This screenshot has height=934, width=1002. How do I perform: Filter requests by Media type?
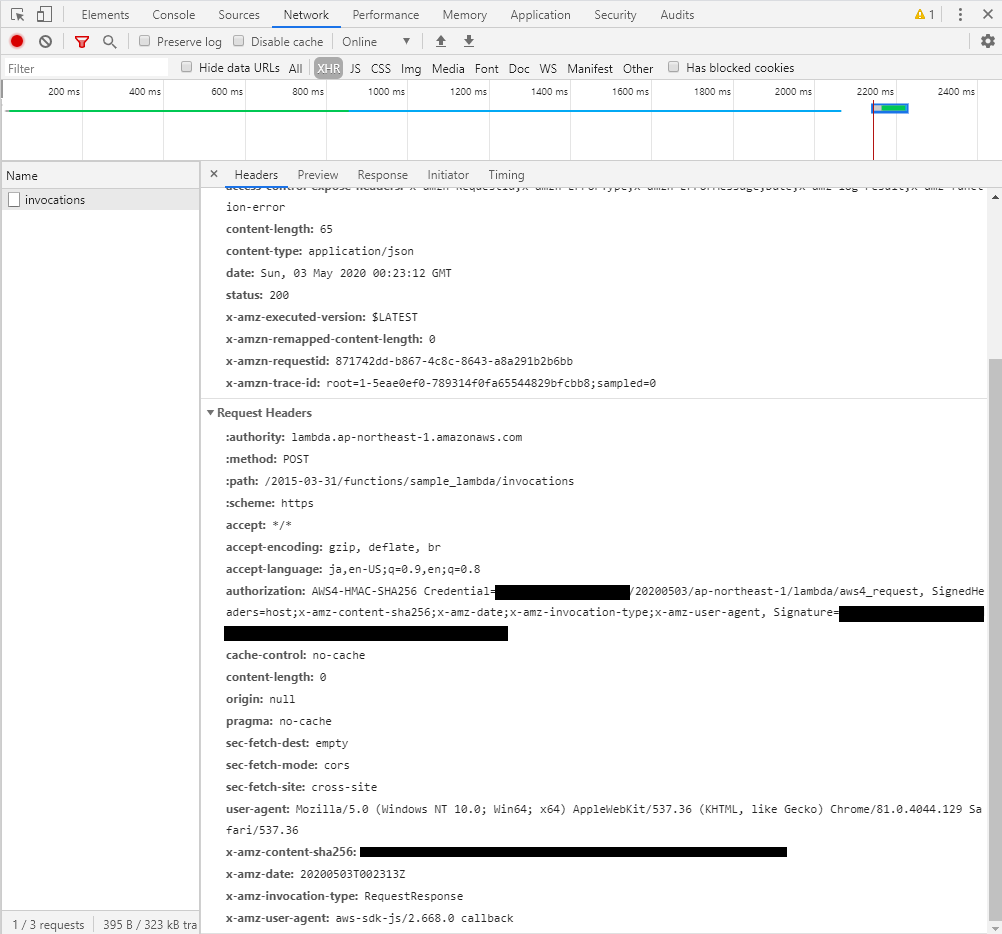[x=448, y=68]
